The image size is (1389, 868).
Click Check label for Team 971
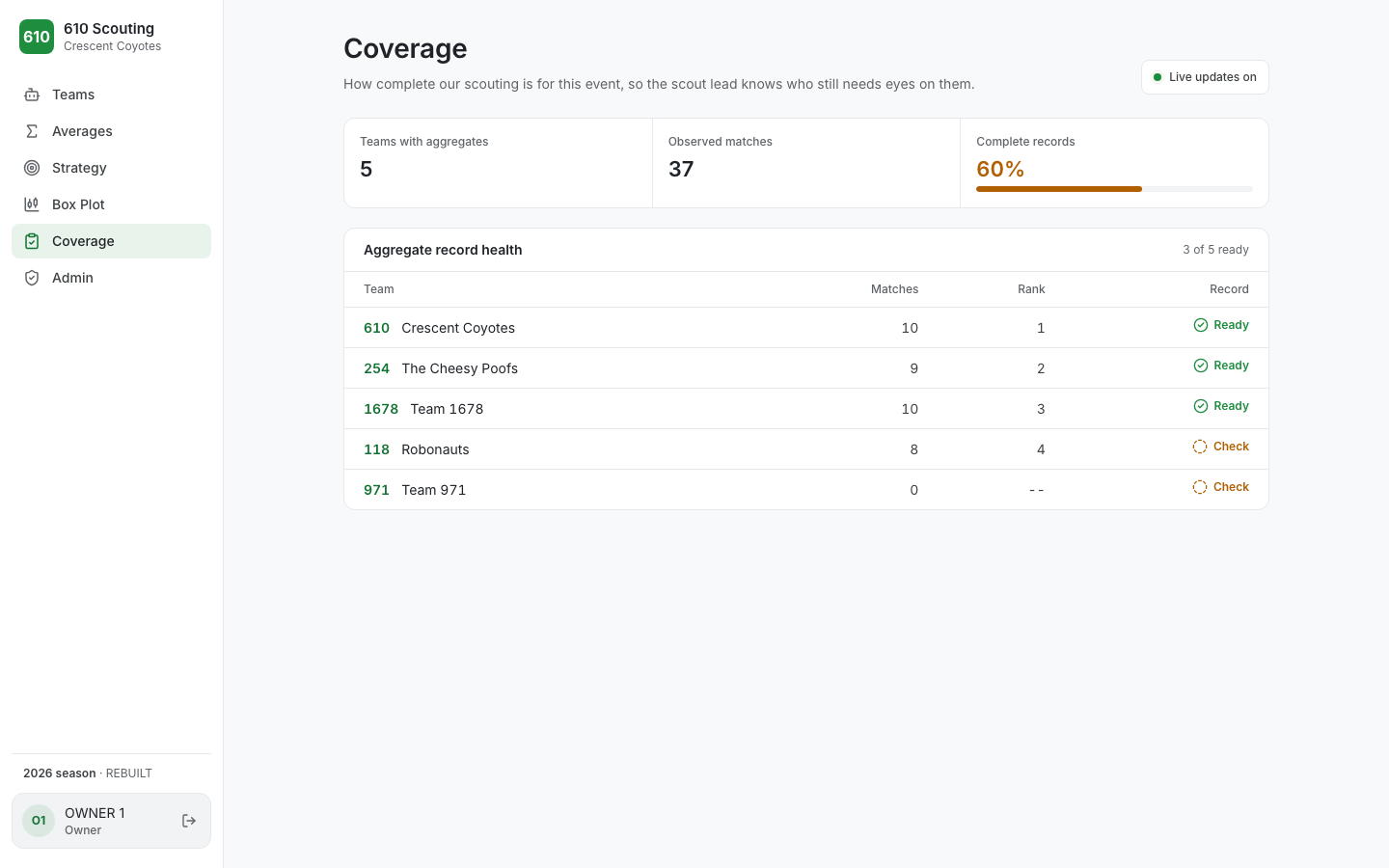coord(1231,487)
